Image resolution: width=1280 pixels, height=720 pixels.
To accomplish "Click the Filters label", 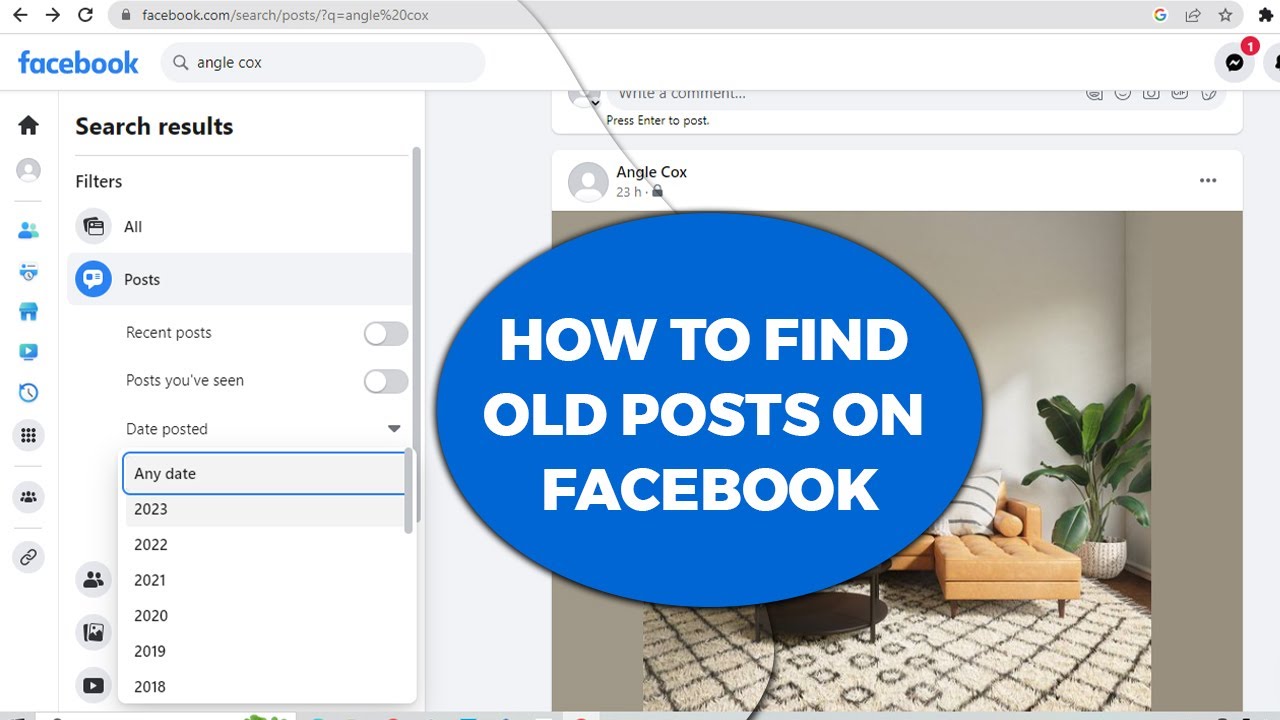I will [99, 182].
